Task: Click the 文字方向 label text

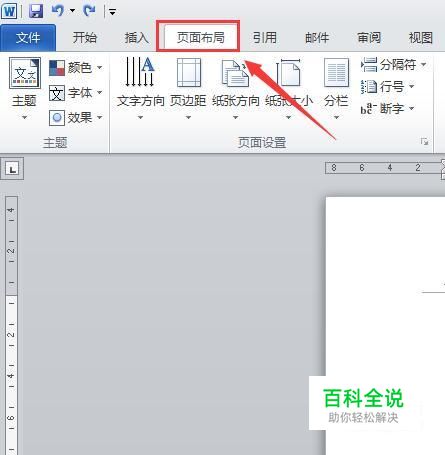Action: click(141, 101)
